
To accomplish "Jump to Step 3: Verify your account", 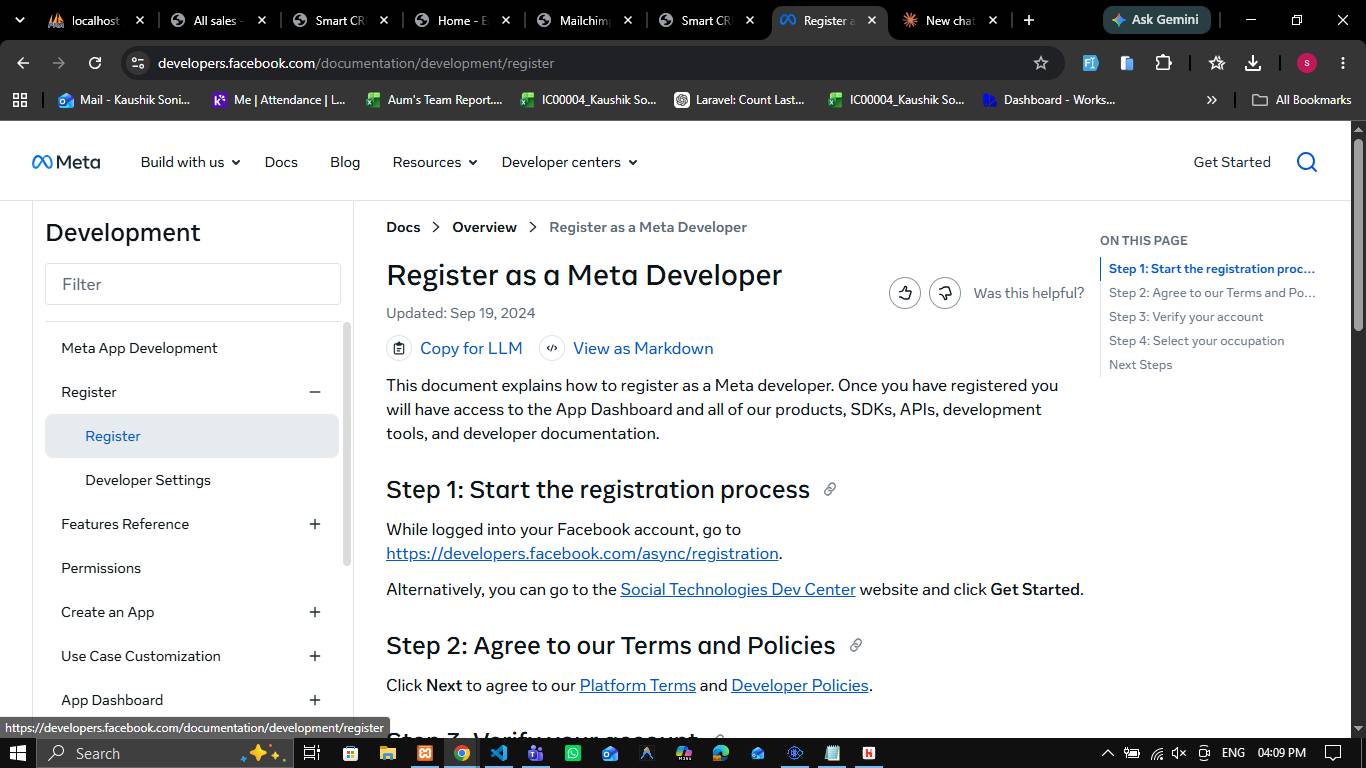I will [1186, 317].
